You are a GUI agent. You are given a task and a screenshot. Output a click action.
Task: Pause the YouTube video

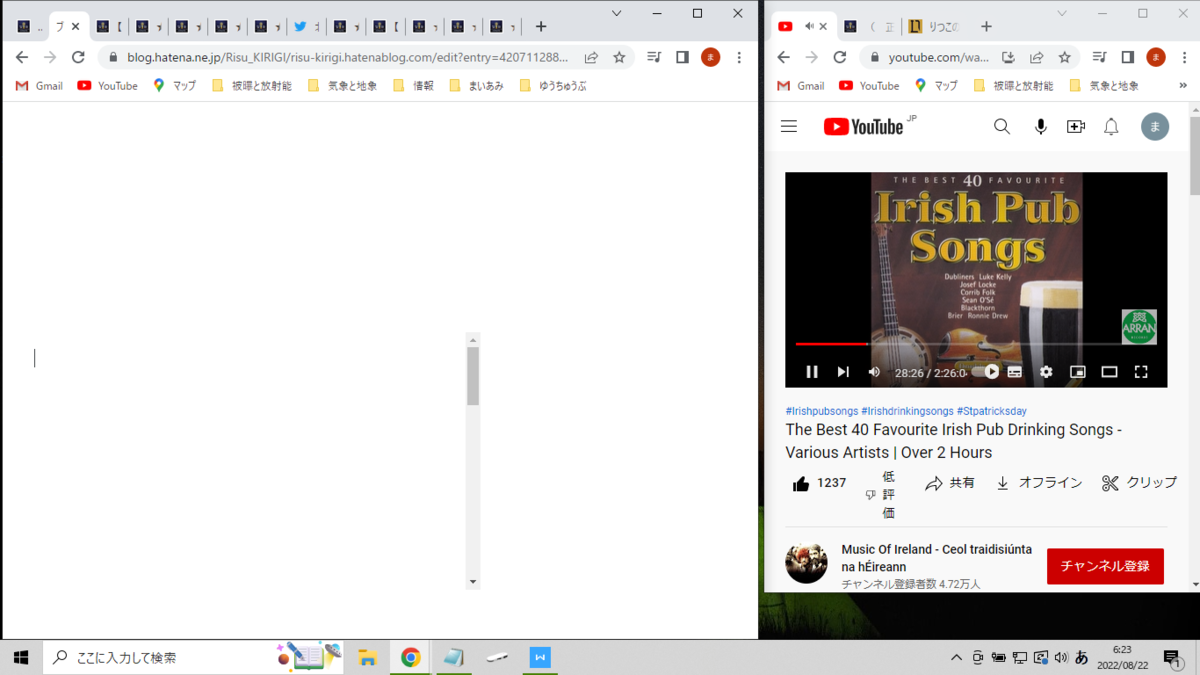(812, 372)
